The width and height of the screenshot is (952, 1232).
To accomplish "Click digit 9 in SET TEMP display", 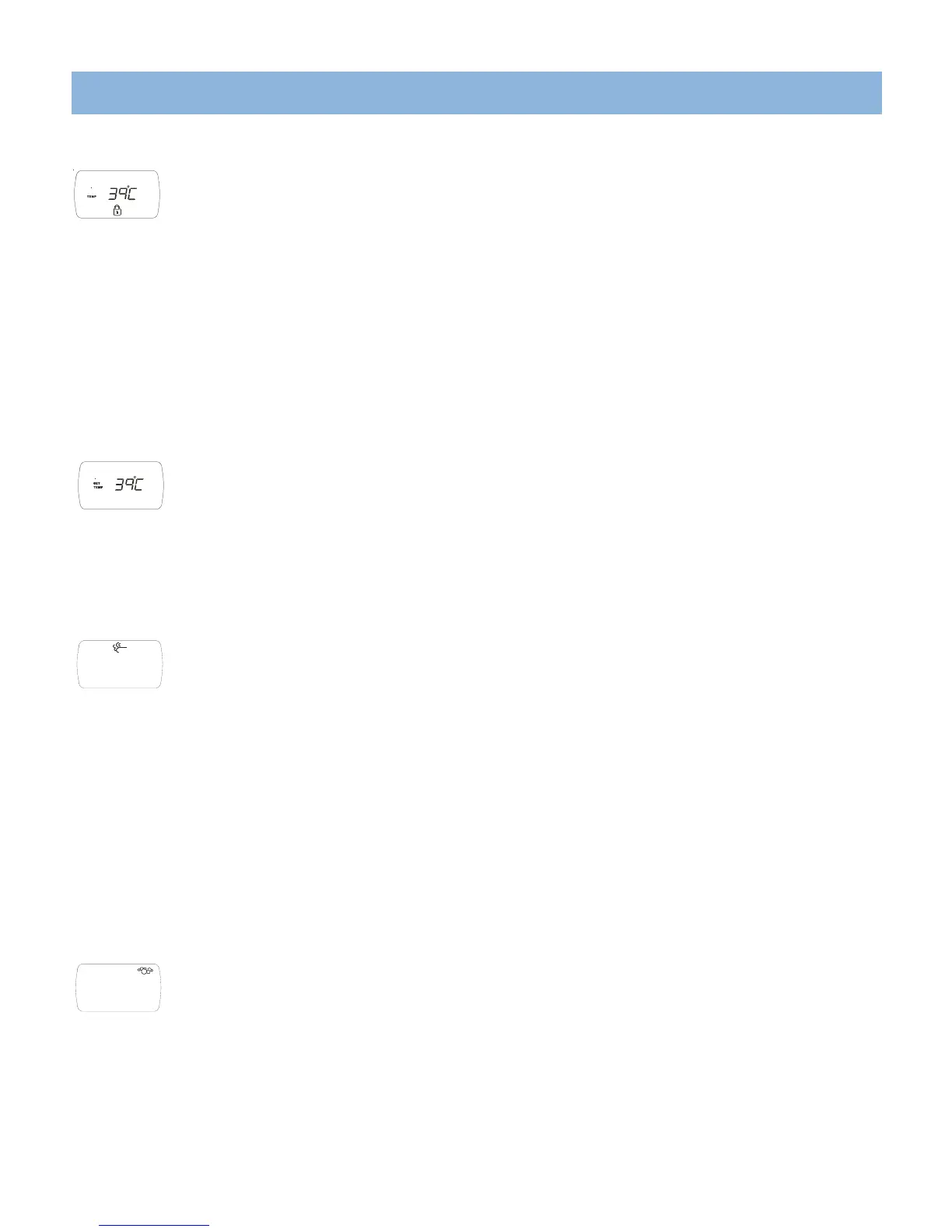I will coord(129,485).
